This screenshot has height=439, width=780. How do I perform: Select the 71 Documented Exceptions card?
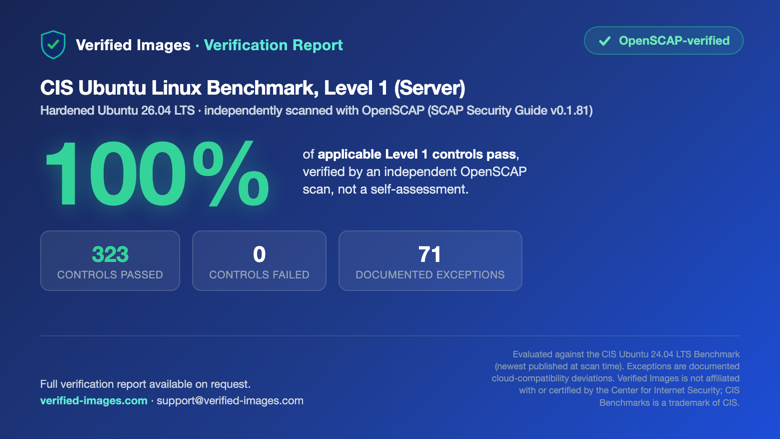430,261
